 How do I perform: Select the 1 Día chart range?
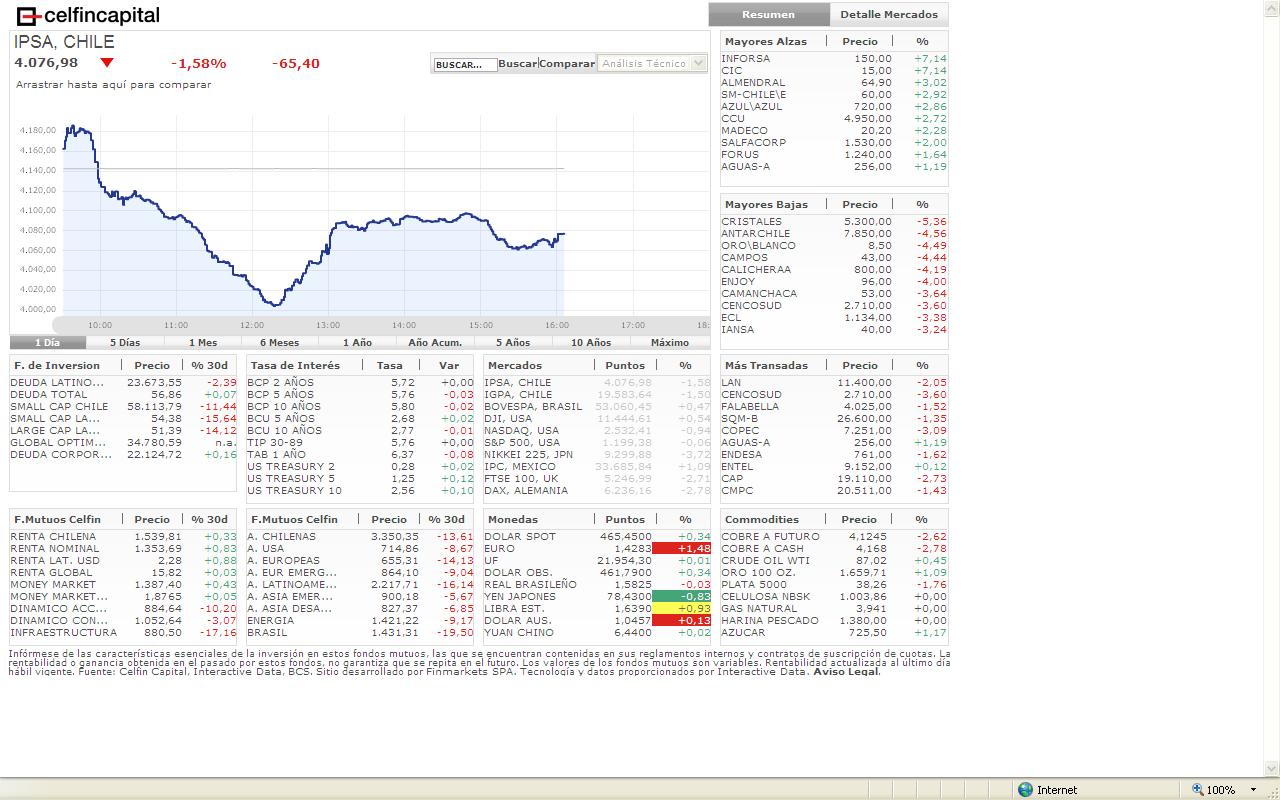(47, 342)
